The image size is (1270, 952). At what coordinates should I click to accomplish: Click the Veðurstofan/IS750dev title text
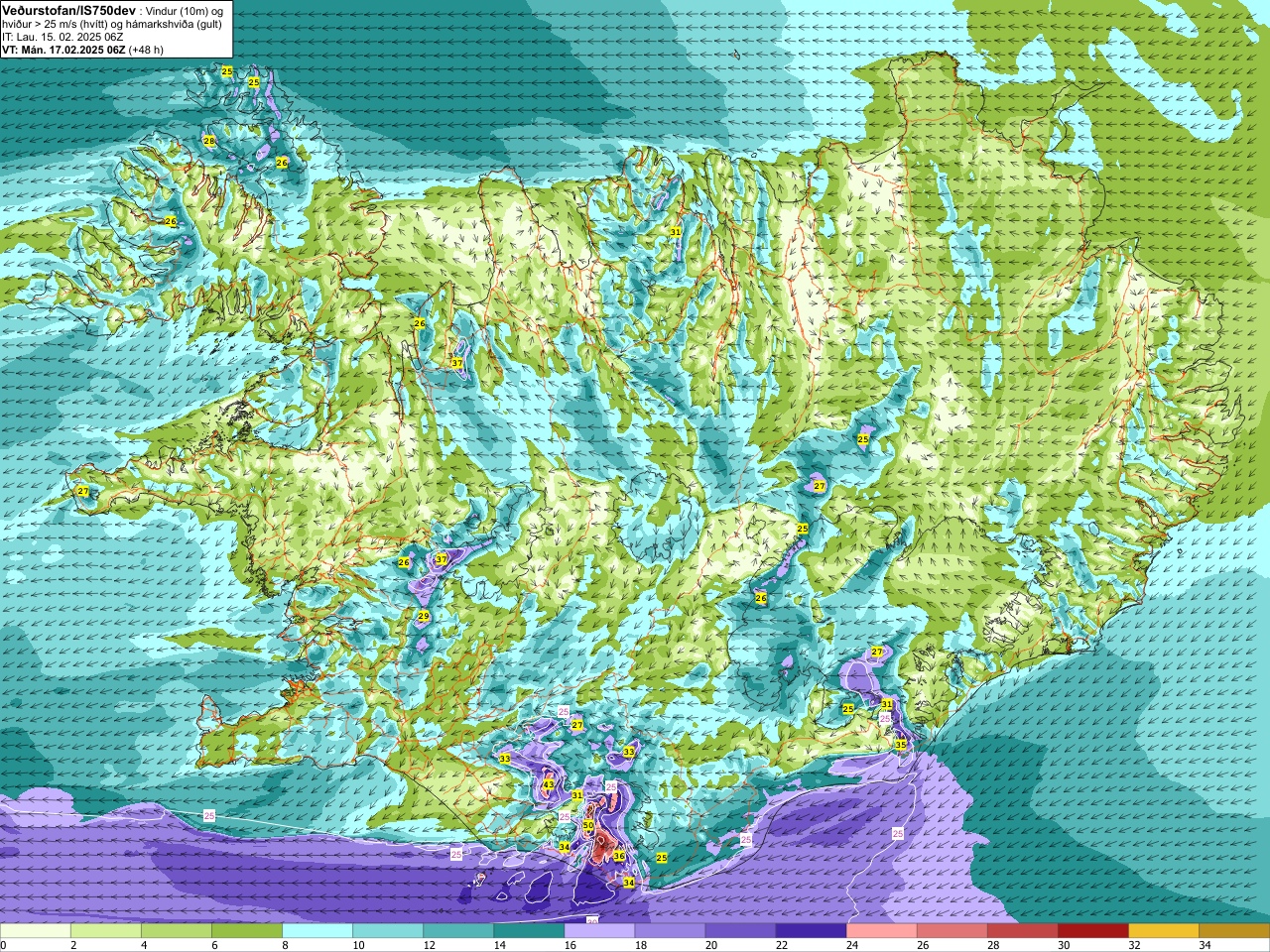(x=69, y=10)
